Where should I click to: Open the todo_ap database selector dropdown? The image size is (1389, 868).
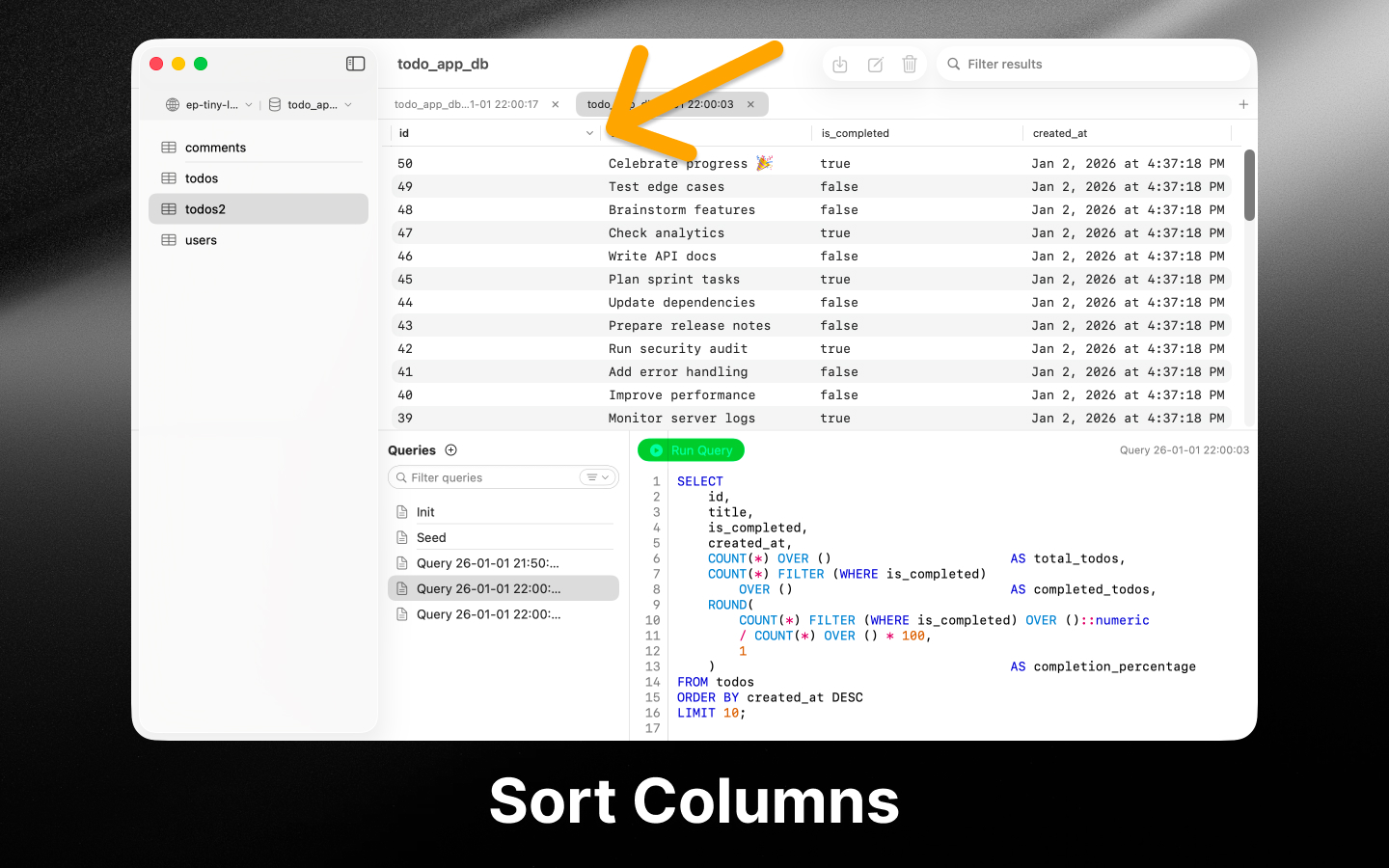coord(311,104)
